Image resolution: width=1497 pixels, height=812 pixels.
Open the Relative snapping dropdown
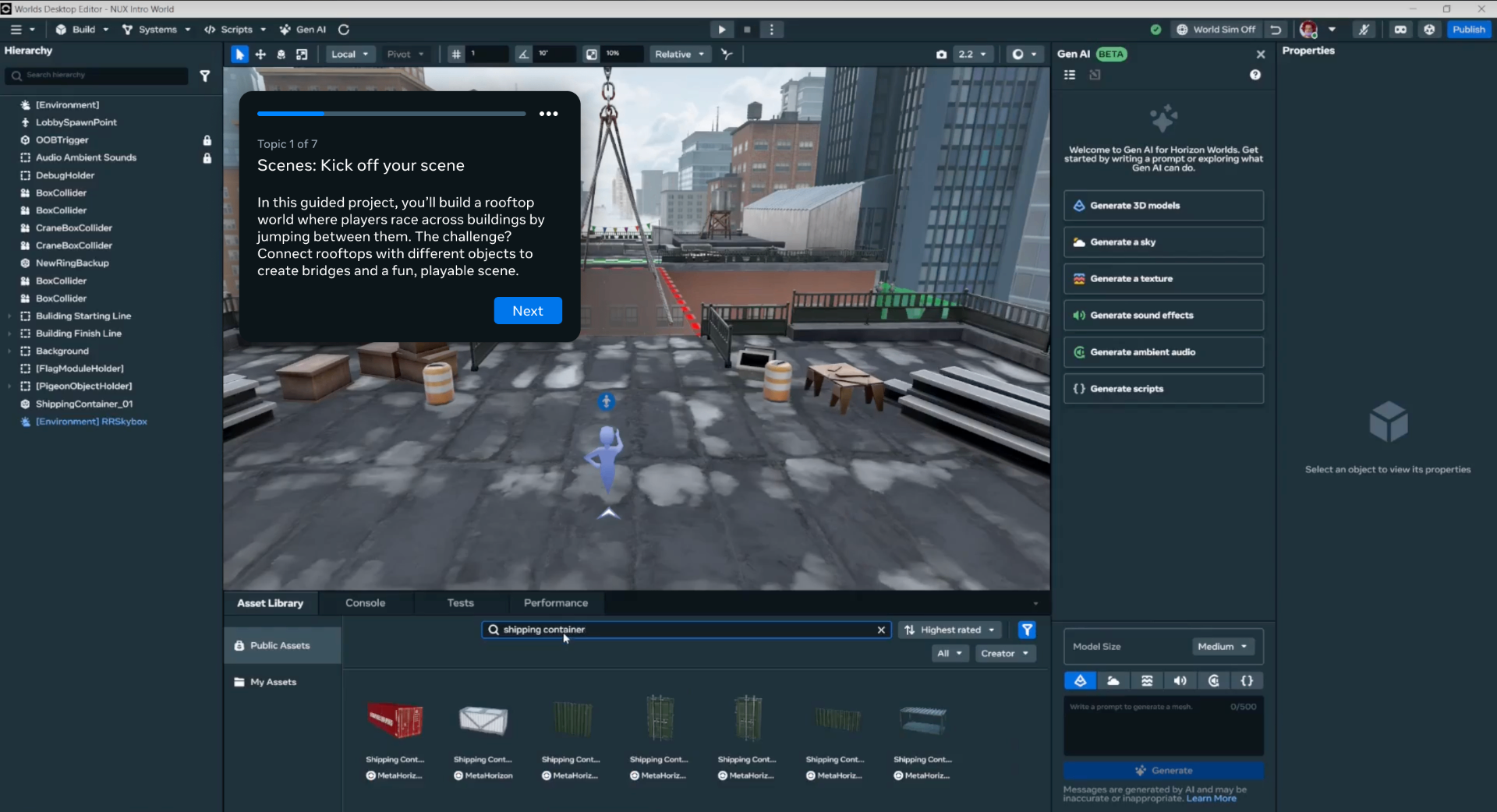680,55
